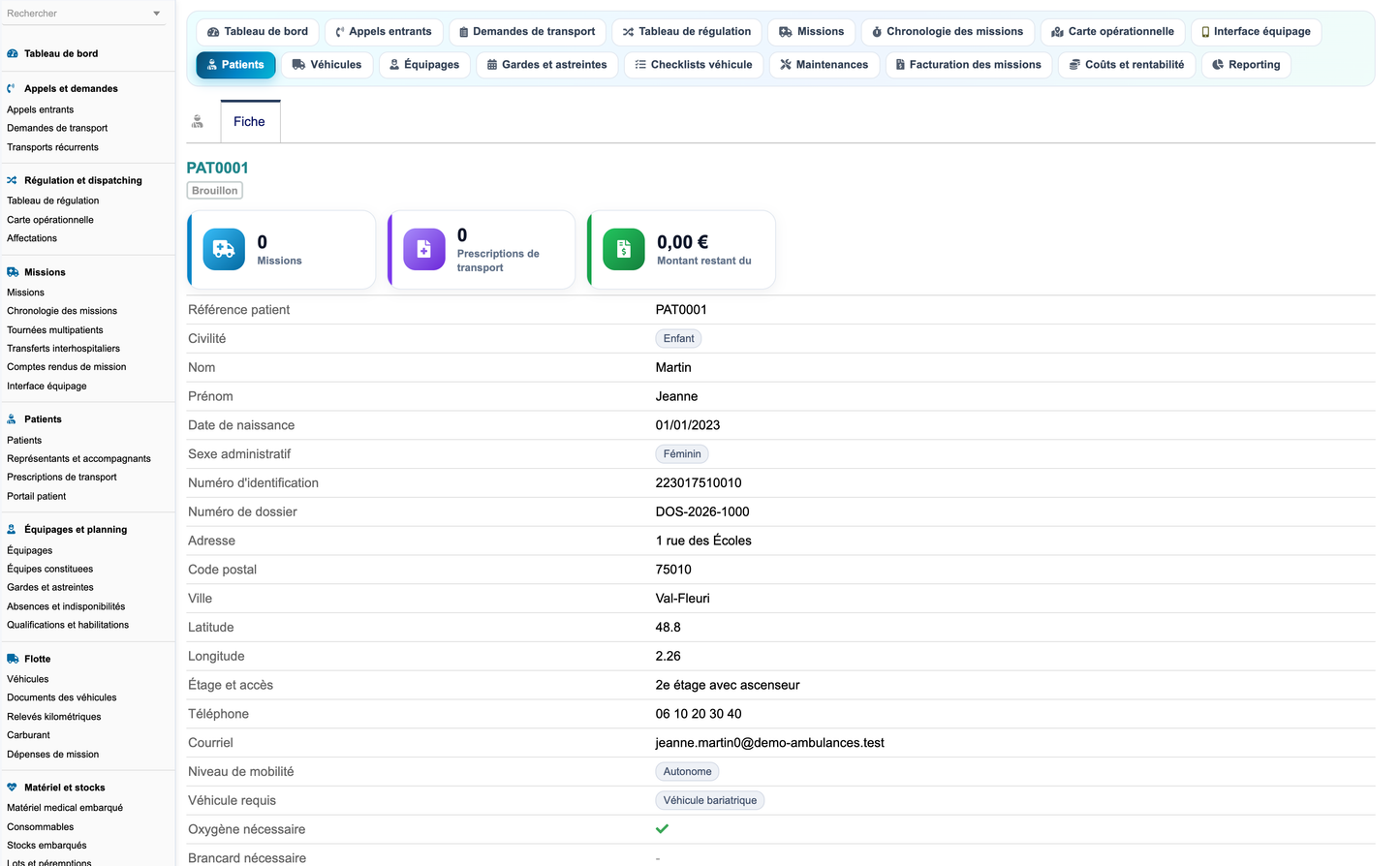Click the ambulance Missions stat icon

pos(224,250)
